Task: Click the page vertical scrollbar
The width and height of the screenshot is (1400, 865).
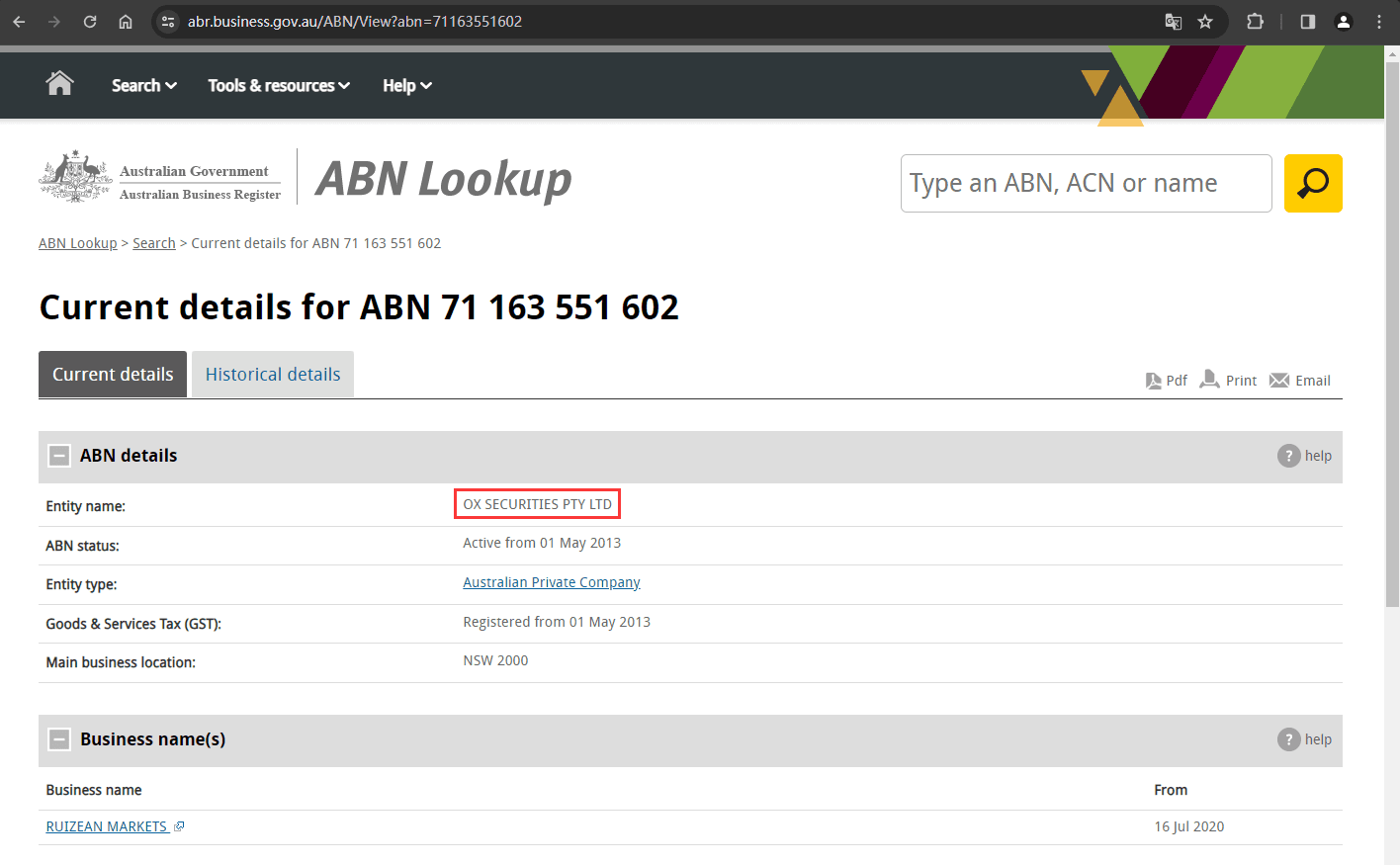Action: [1392, 336]
